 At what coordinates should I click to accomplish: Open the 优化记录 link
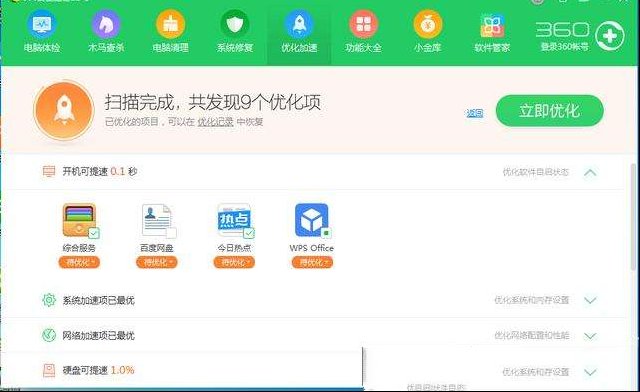pos(215,122)
